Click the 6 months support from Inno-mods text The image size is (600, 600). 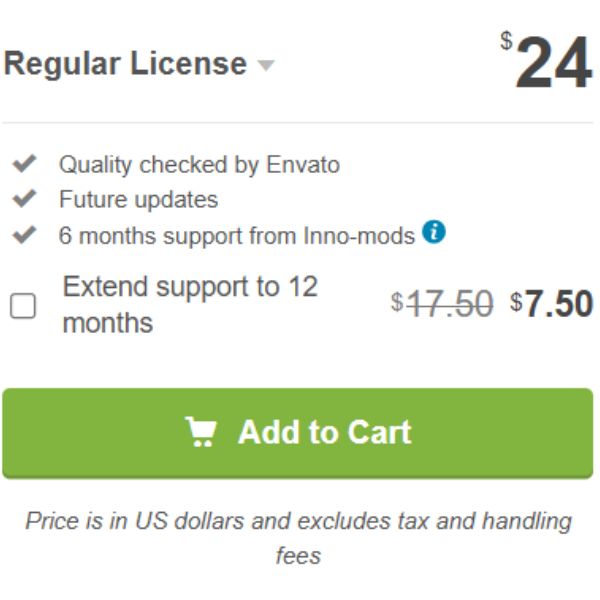tap(236, 235)
